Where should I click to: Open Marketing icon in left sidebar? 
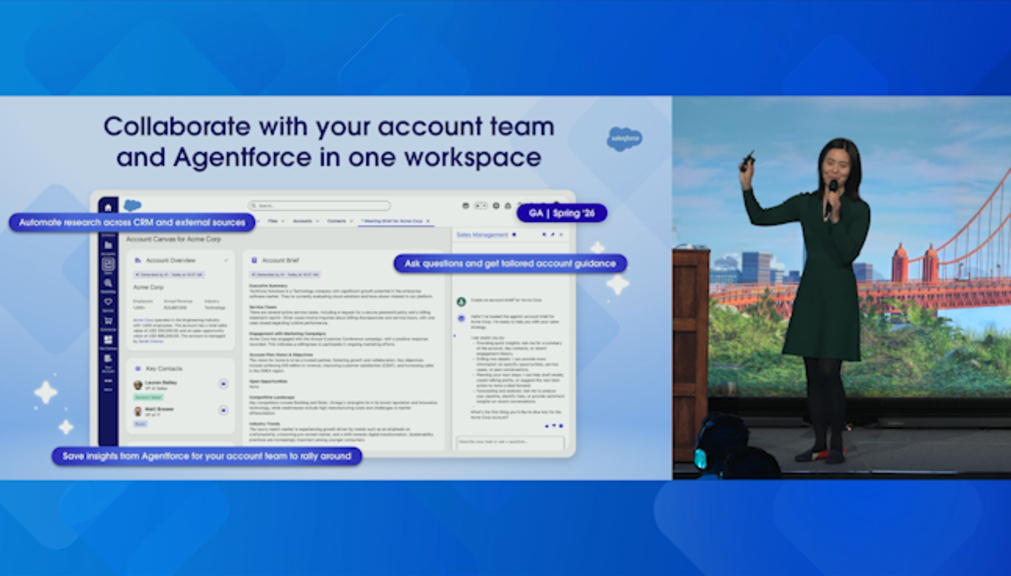point(108,285)
